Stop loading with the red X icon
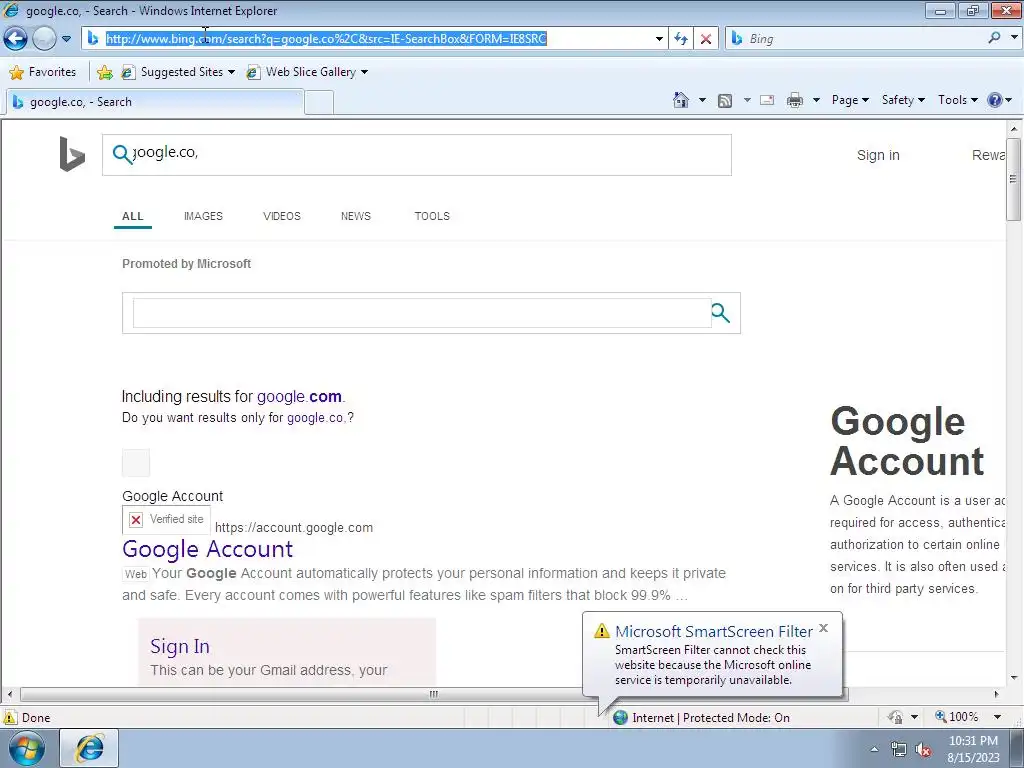Viewport: 1024px width, 768px height. pyautogui.click(x=706, y=39)
